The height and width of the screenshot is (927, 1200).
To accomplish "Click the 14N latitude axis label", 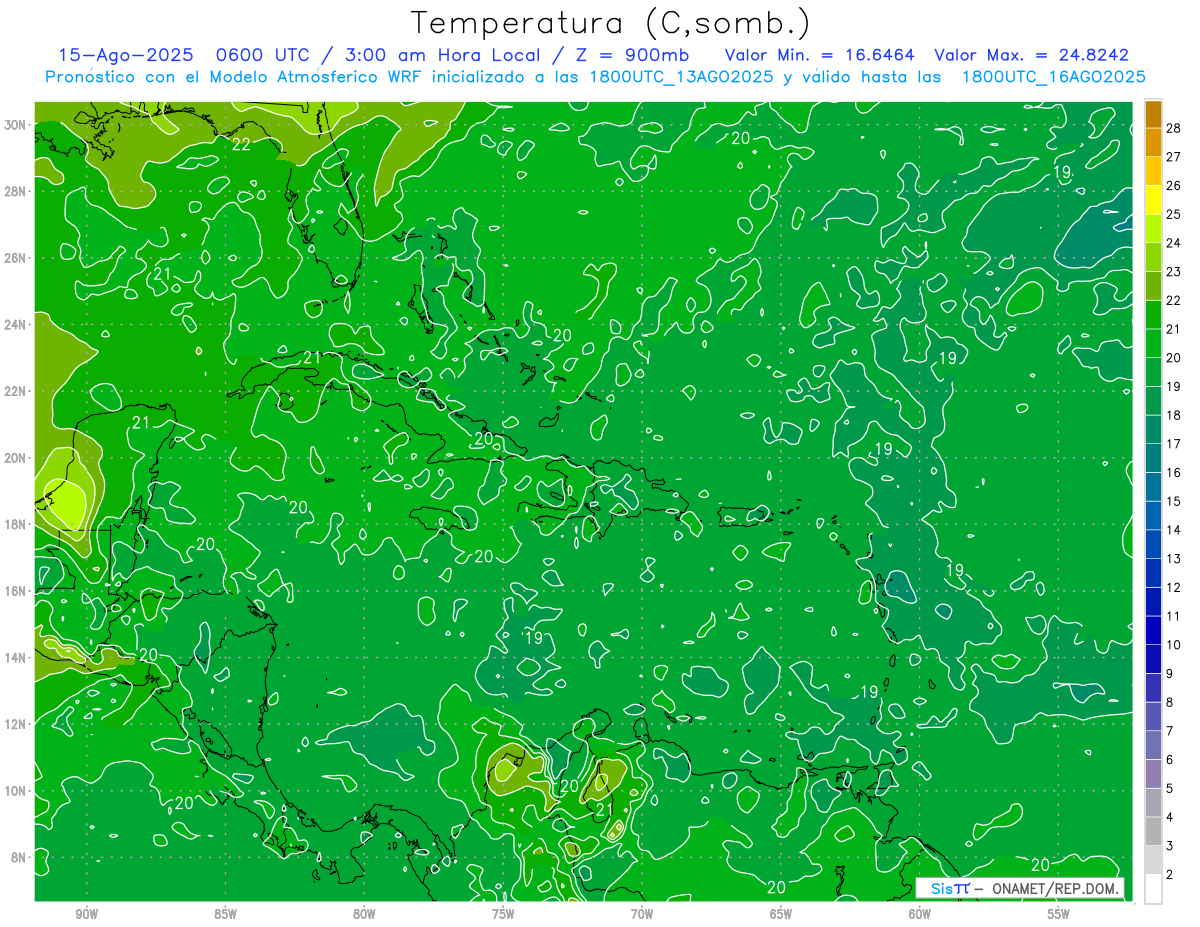I will coord(17,658).
